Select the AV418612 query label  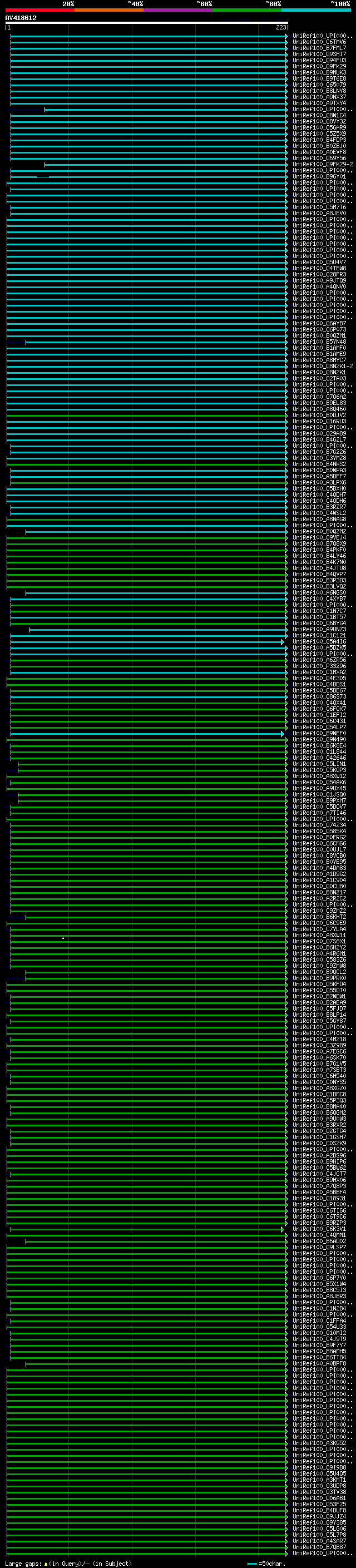pos(21,18)
